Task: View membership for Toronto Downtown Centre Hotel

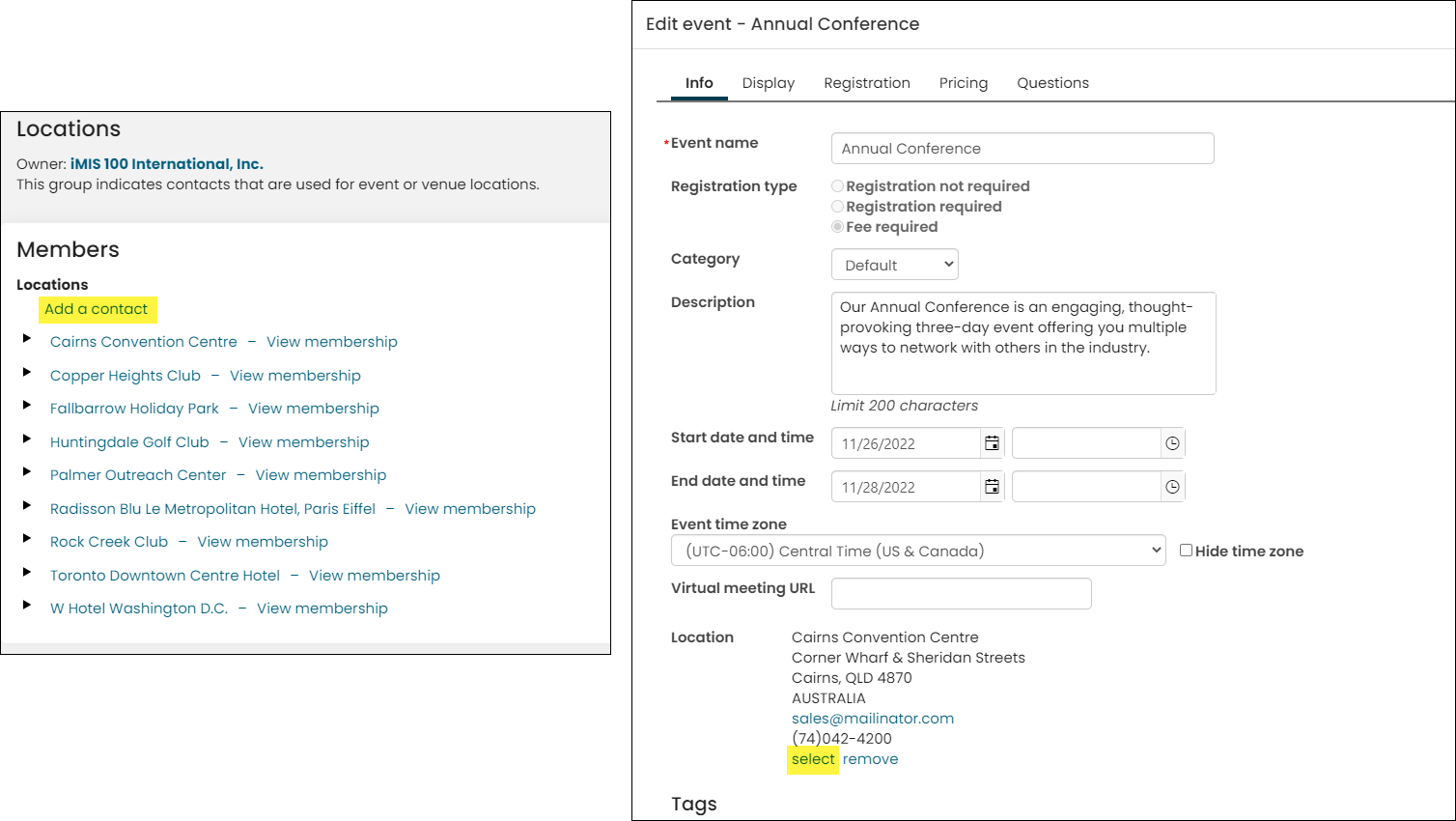Action: click(x=375, y=576)
